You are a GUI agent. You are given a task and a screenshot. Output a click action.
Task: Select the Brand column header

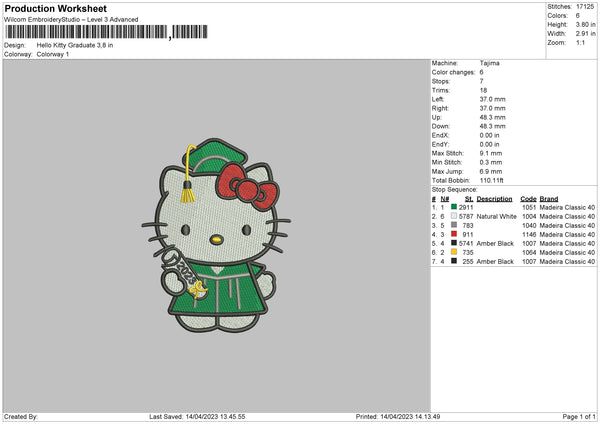(x=548, y=198)
